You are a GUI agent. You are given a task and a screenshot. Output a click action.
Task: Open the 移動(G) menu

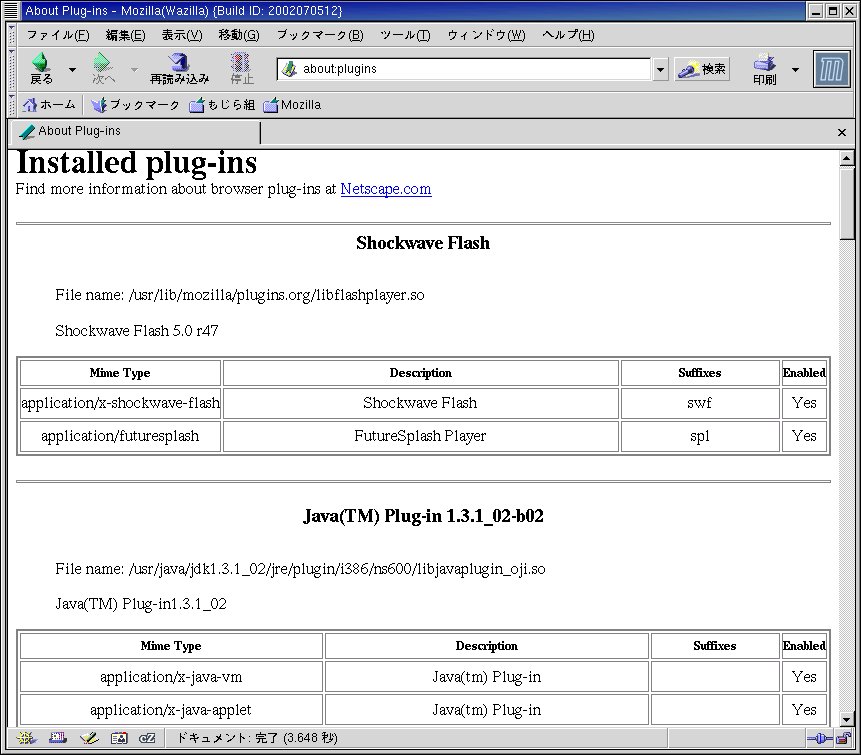pyautogui.click(x=239, y=35)
